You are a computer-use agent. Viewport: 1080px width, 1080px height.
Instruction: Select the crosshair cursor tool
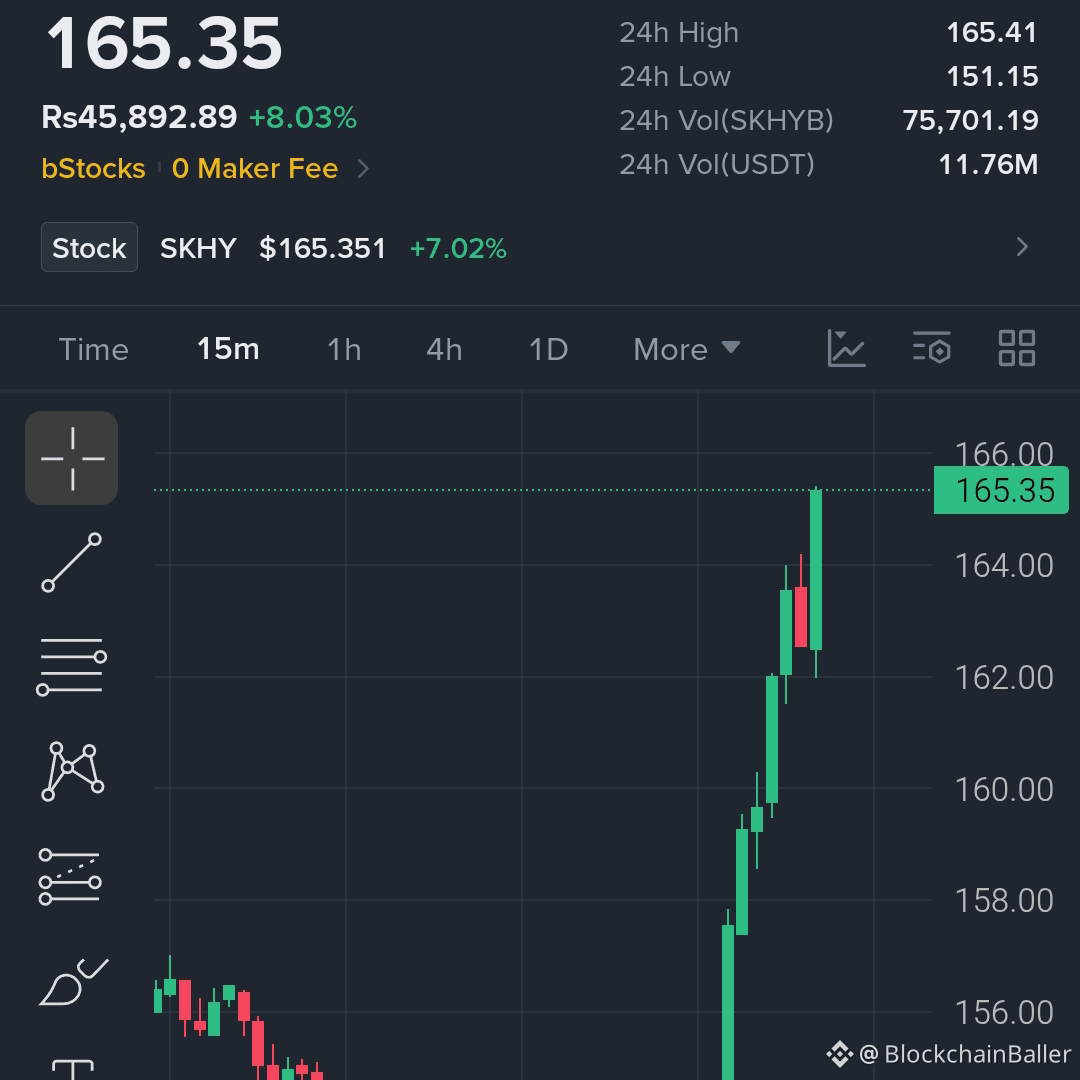pyautogui.click(x=72, y=458)
